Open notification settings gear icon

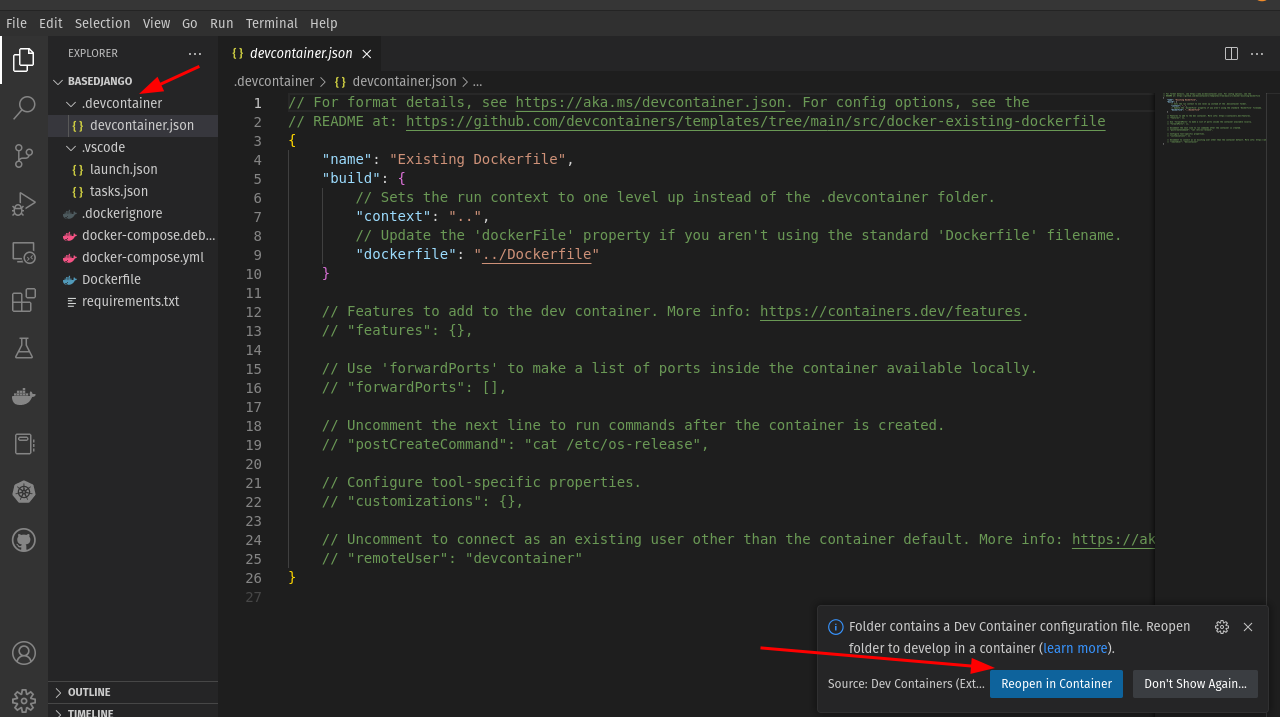1221,627
